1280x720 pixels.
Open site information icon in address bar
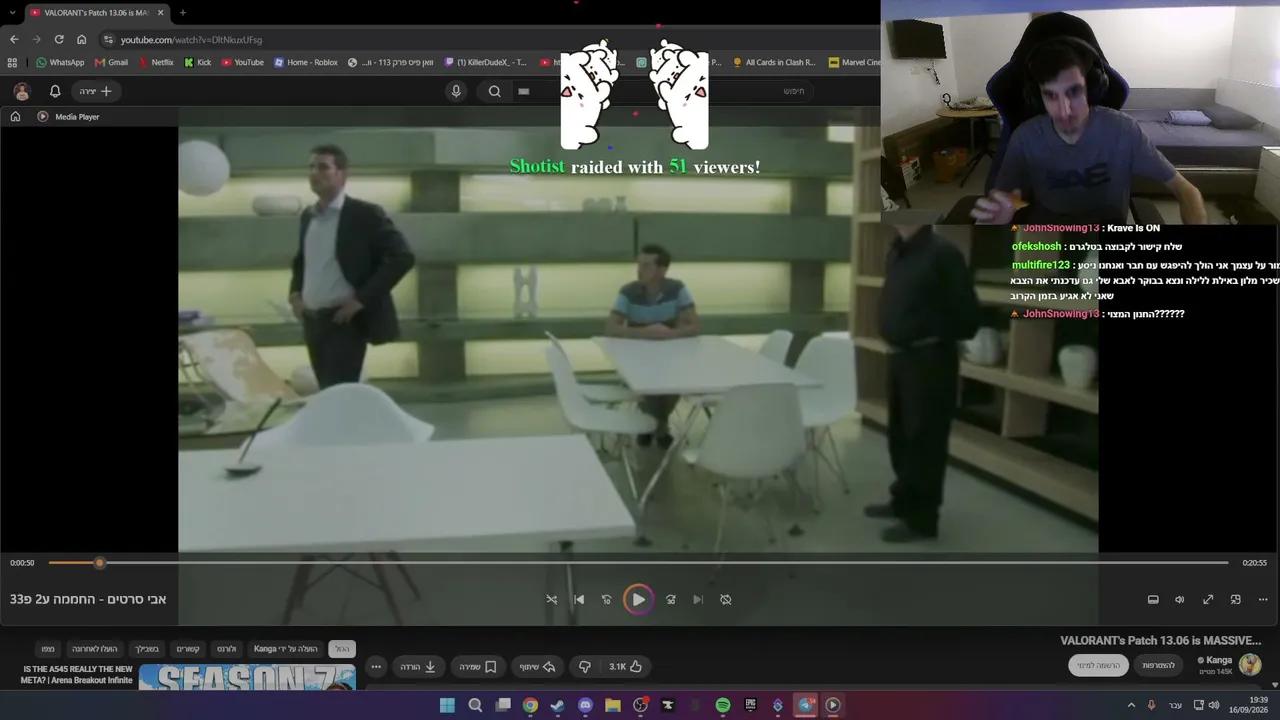108,40
